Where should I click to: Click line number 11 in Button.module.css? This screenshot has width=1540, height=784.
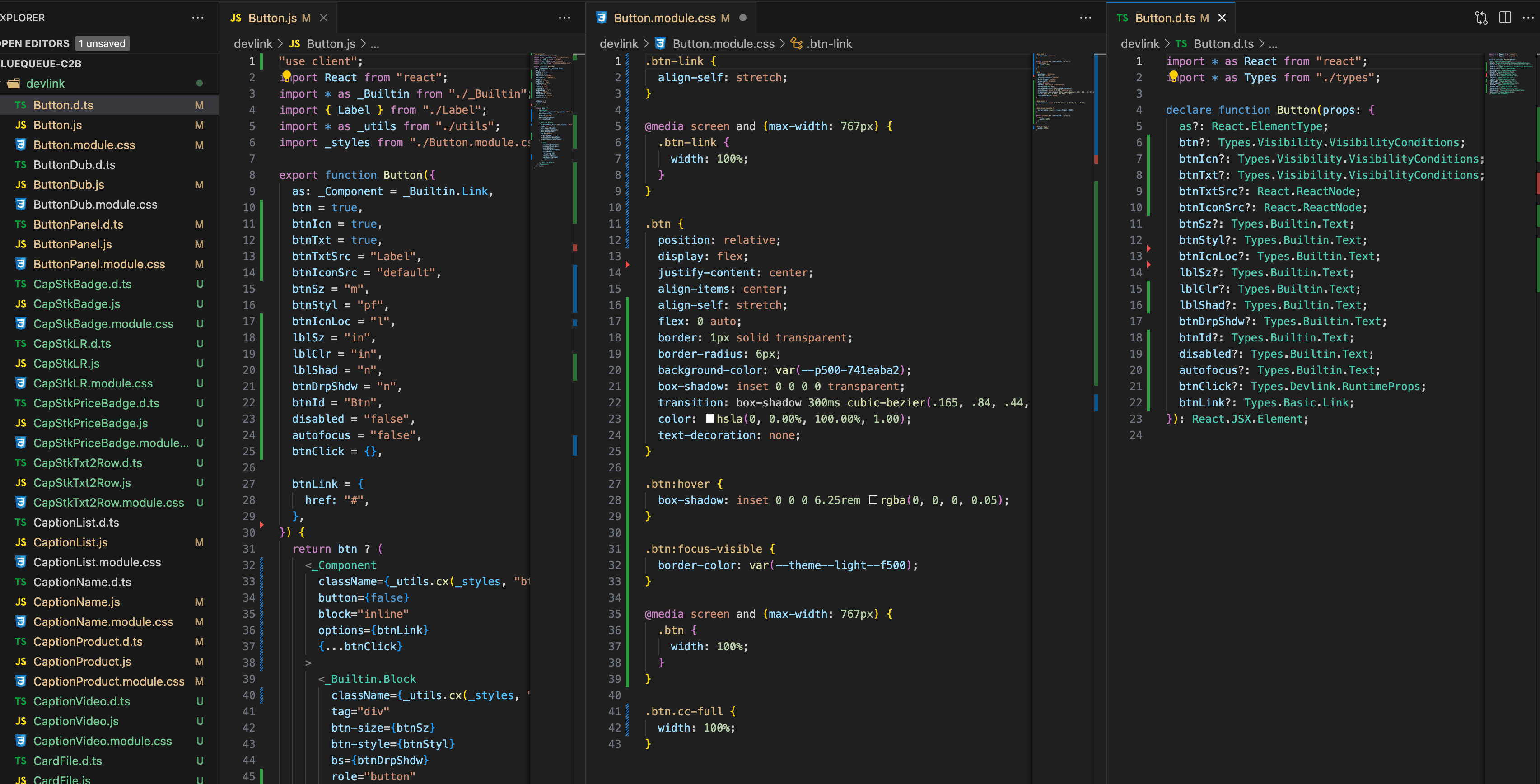615,224
